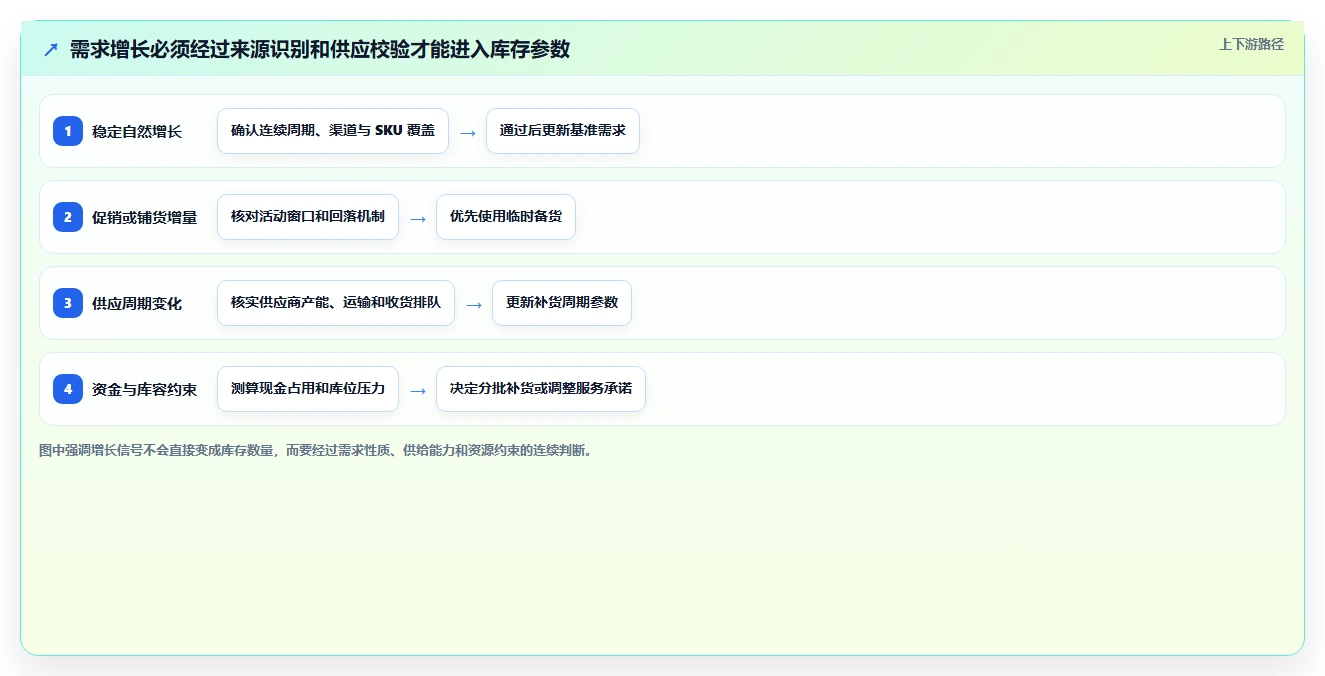Select the 测算现金占用和库位压力 box
The image size is (1325, 676).
(x=308, y=389)
